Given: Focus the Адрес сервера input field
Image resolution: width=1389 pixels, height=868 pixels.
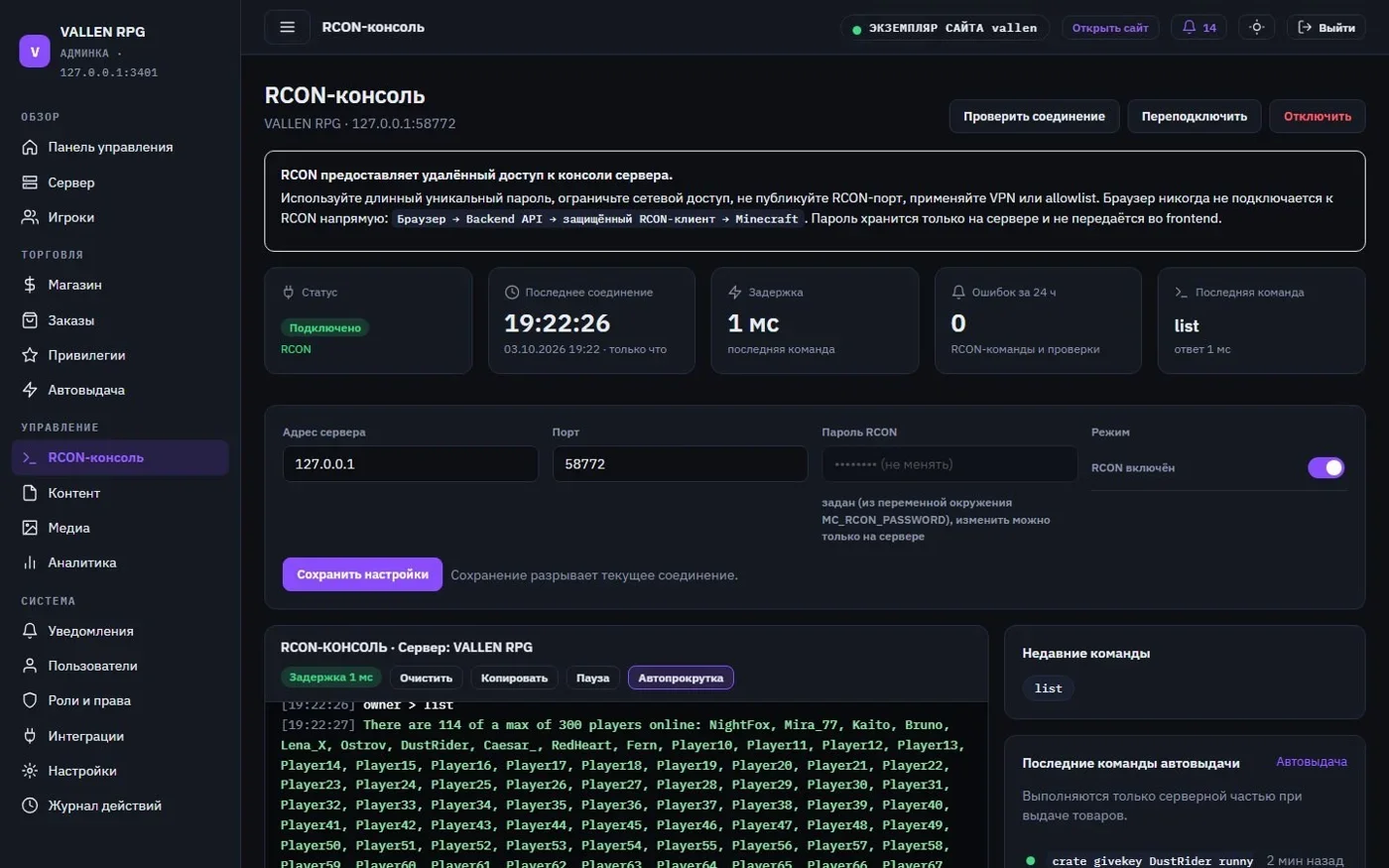Looking at the screenshot, I should point(411,464).
